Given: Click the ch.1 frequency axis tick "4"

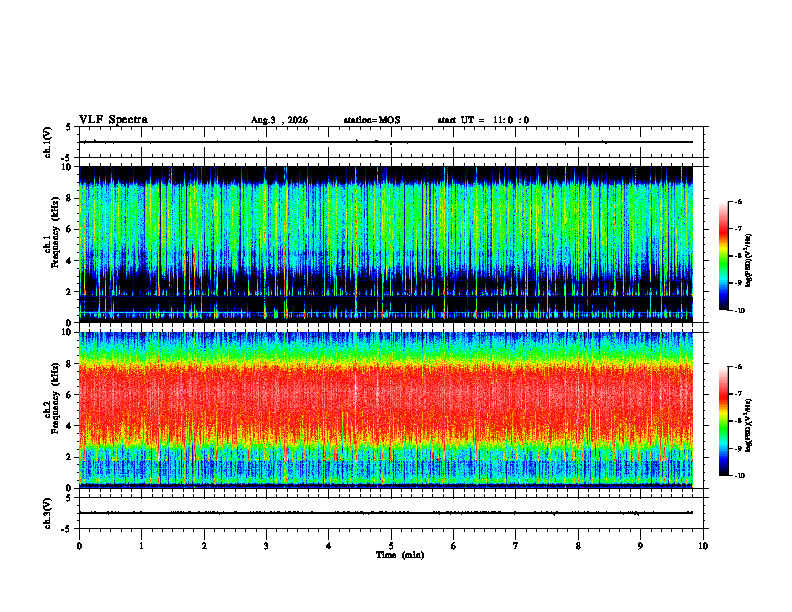Looking at the screenshot, I should [x=70, y=261].
